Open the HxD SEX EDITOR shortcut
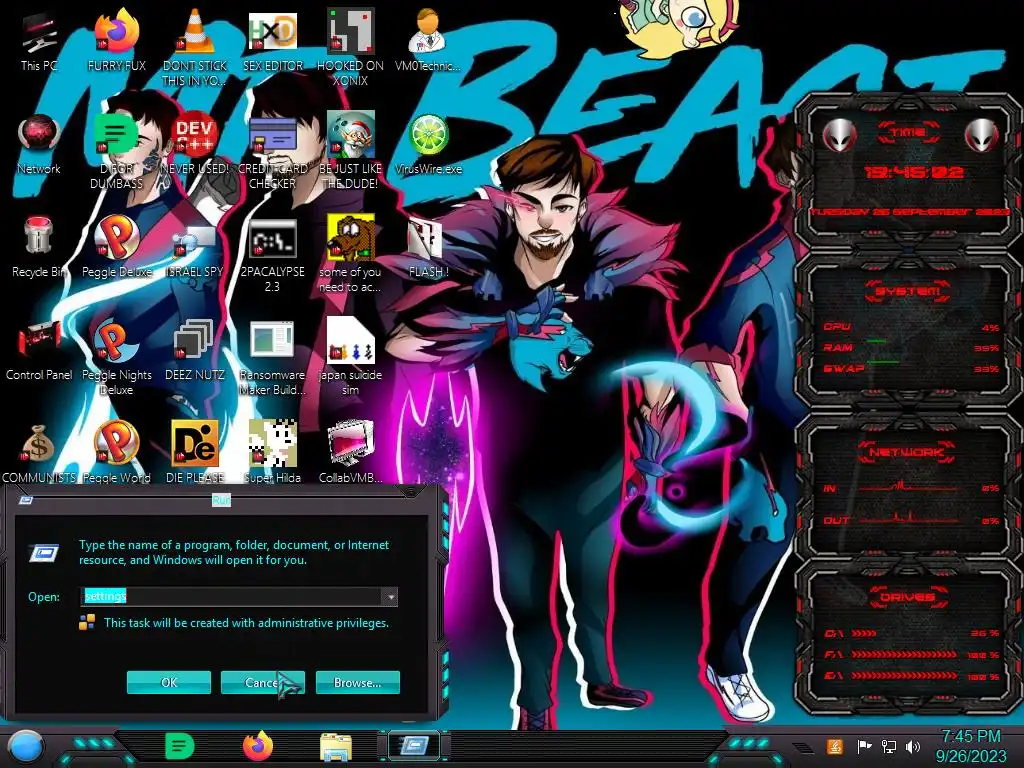This screenshot has width=1024, height=768. (272, 40)
